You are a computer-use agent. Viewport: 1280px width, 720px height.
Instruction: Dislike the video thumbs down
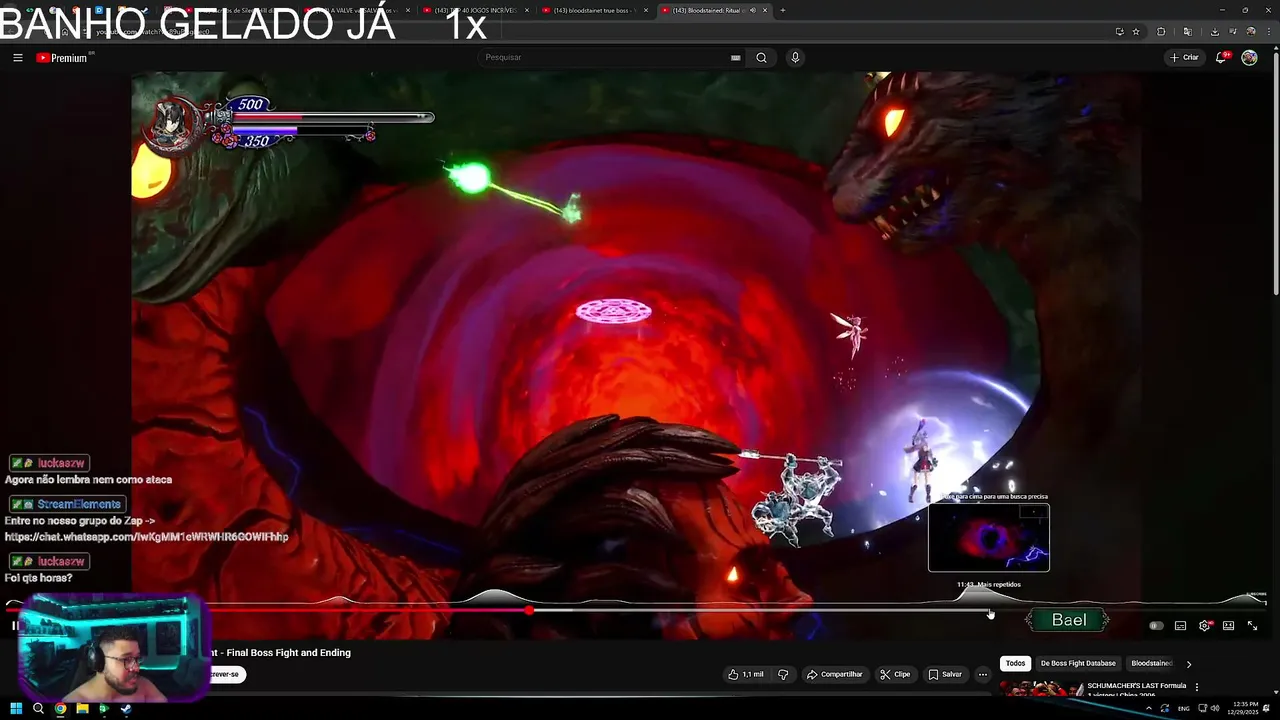[x=783, y=674]
